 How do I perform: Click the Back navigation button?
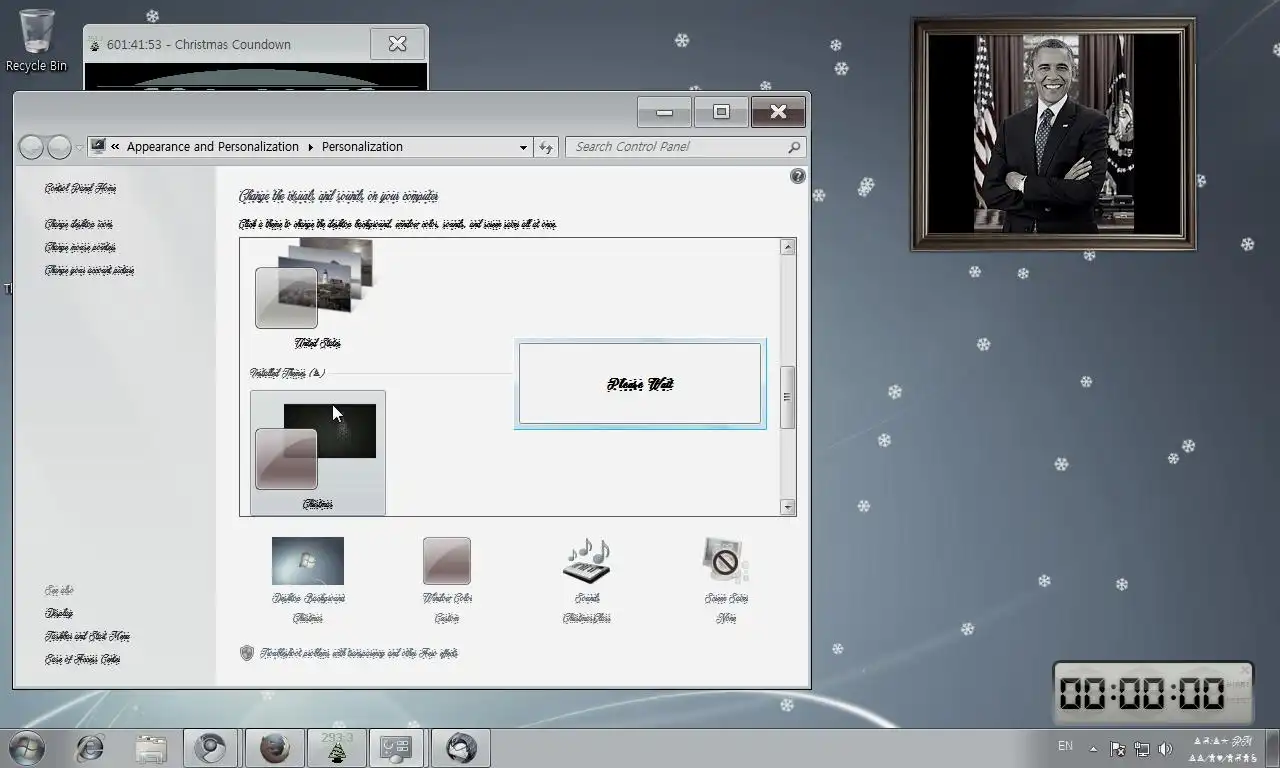[32, 147]
